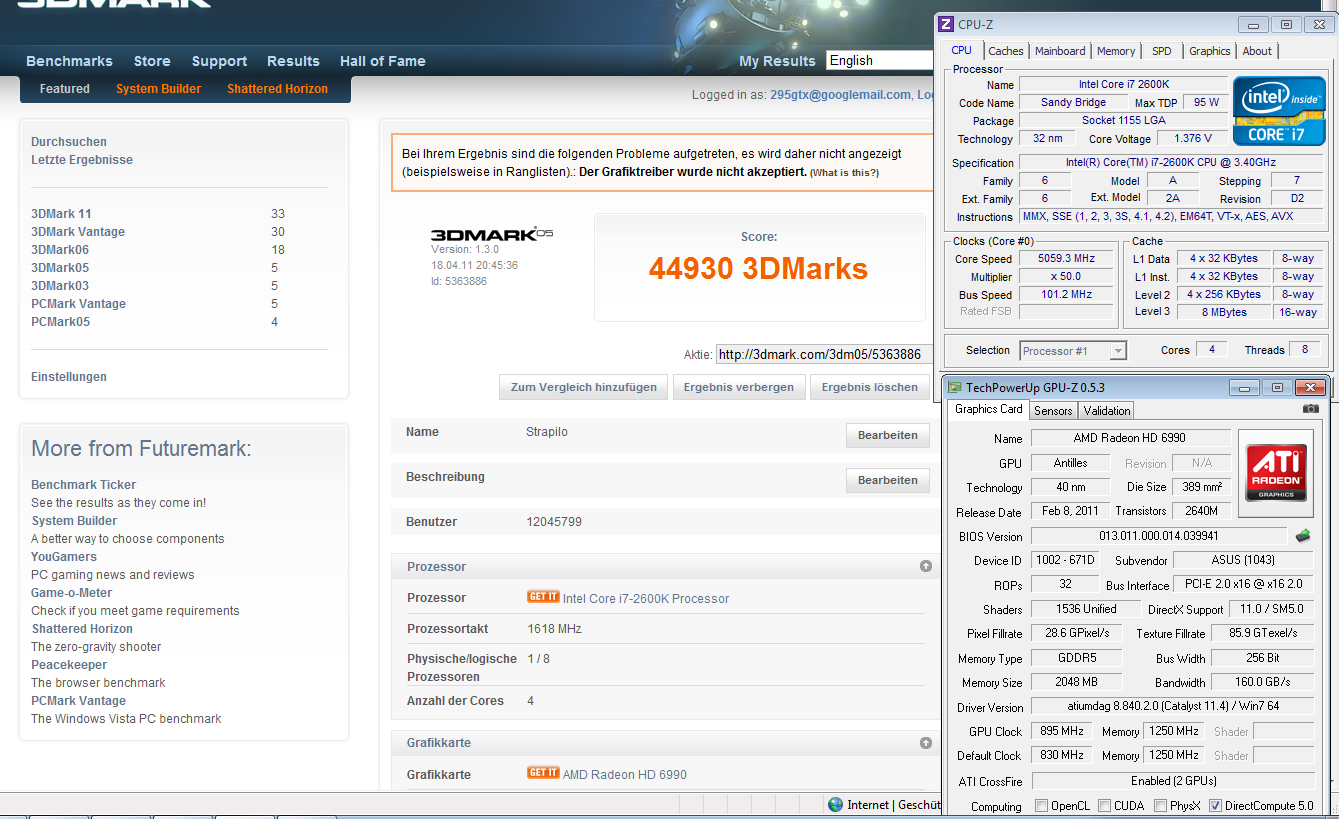Switch to CPU-Z About tab
This screenshot has height=819, width=1339.
[1257, 51]
